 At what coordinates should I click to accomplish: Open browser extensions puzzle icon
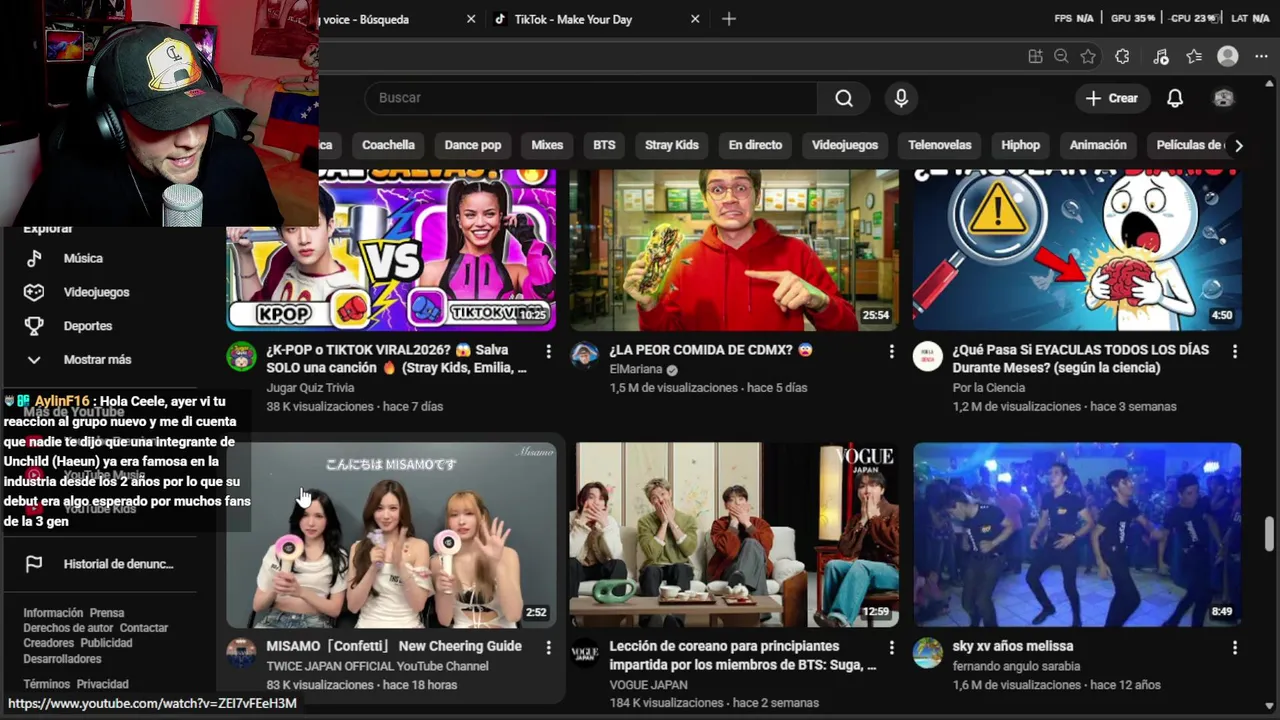pos(1122,57)
